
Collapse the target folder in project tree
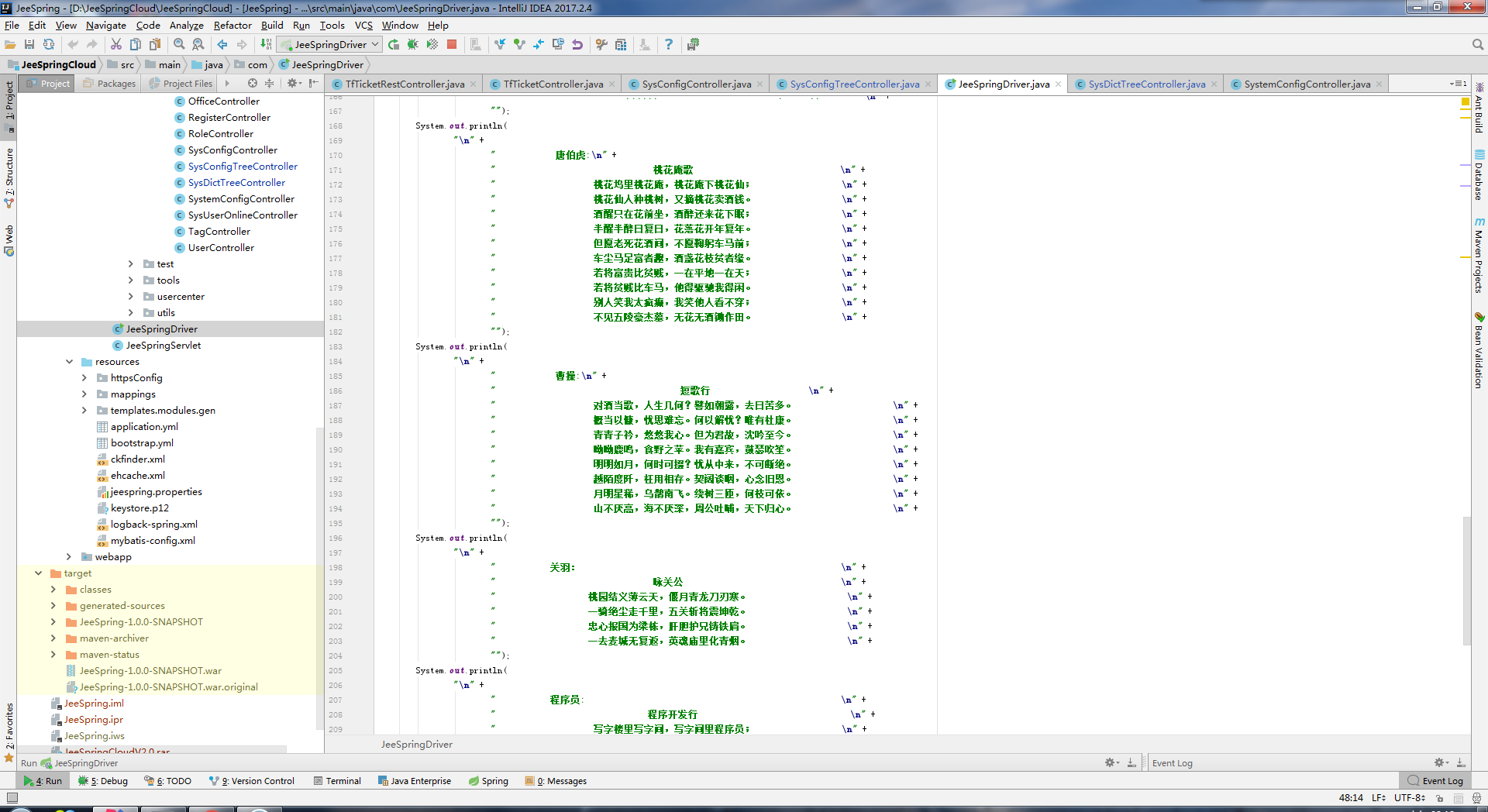(38, 573)
